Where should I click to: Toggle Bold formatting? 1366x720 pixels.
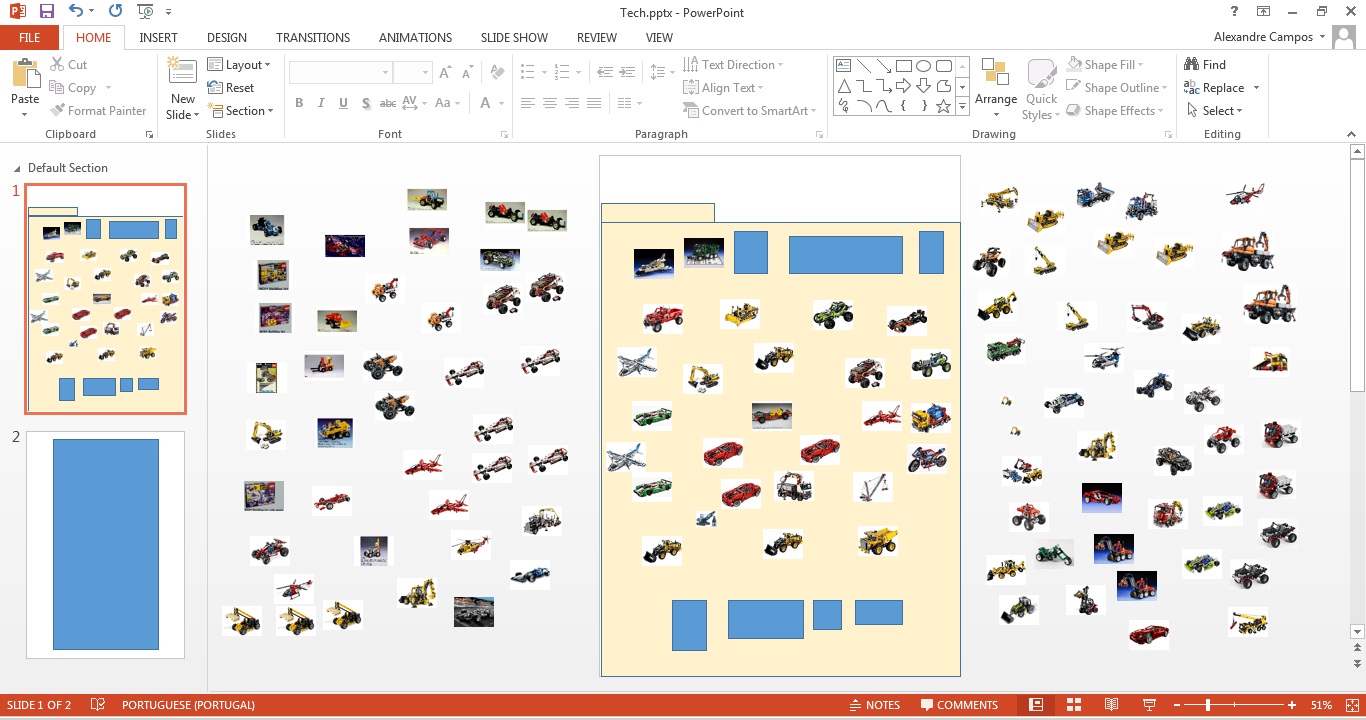click(299, 103)
